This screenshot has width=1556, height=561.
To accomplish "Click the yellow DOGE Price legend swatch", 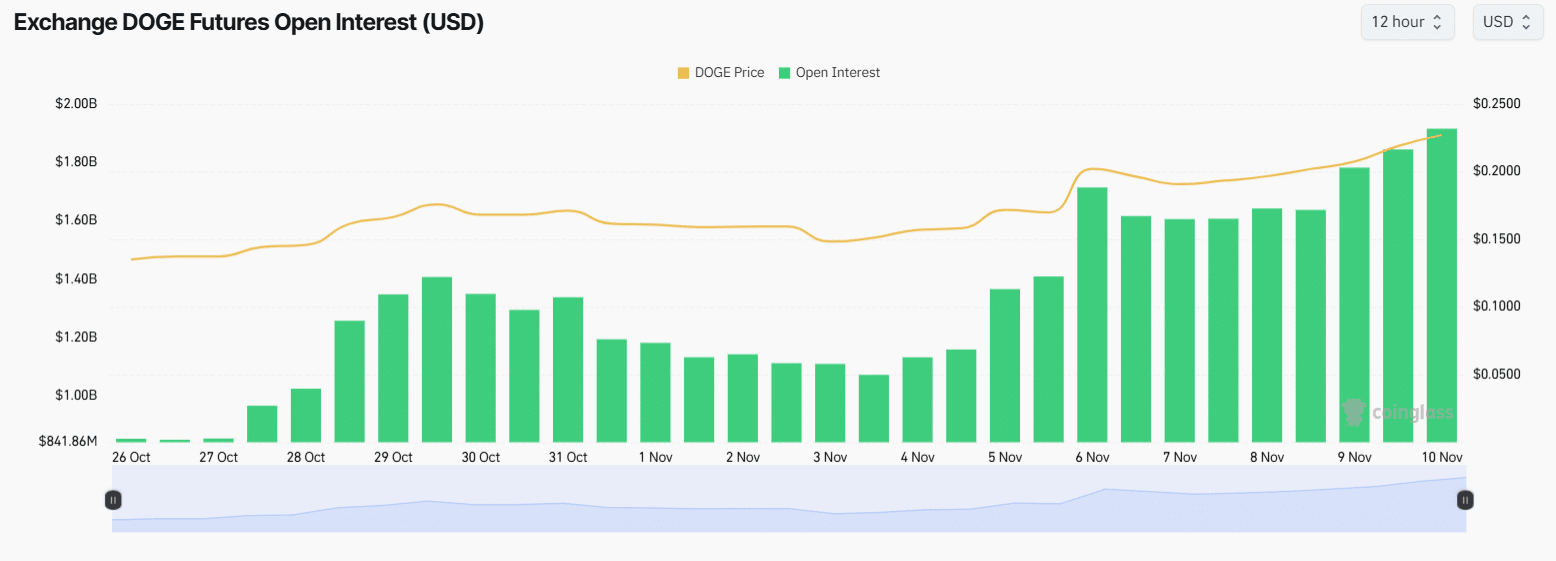I will point(683,73).
